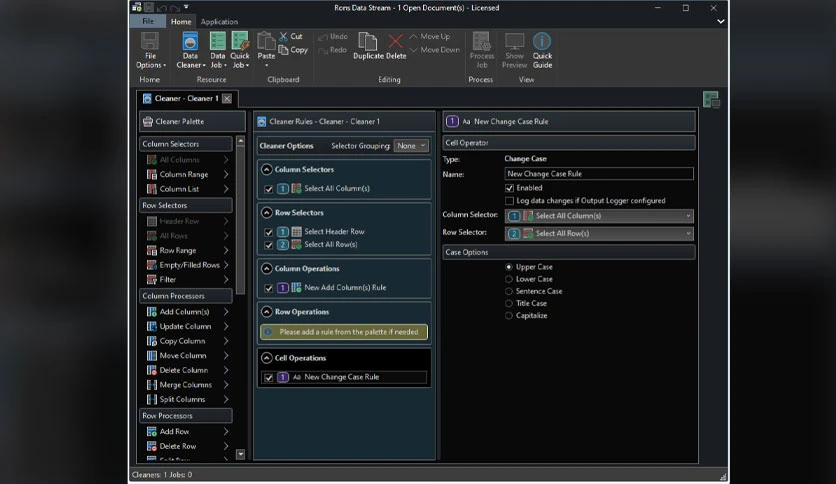Add the Split Columns processor
836x484 pixels.
pyautogui.click(x=186, y=399)
